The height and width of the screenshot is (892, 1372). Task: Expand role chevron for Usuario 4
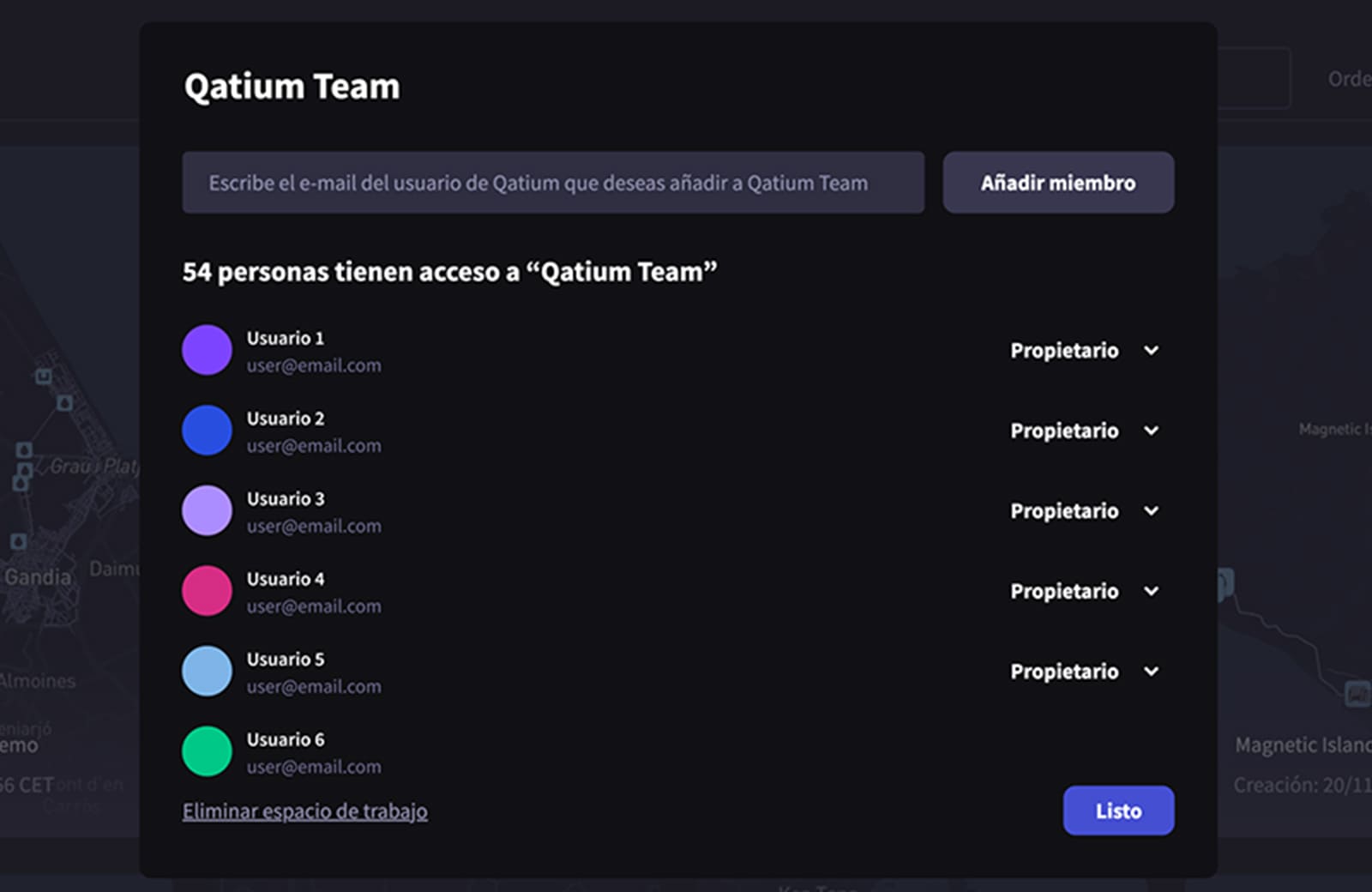point(1152,591)
